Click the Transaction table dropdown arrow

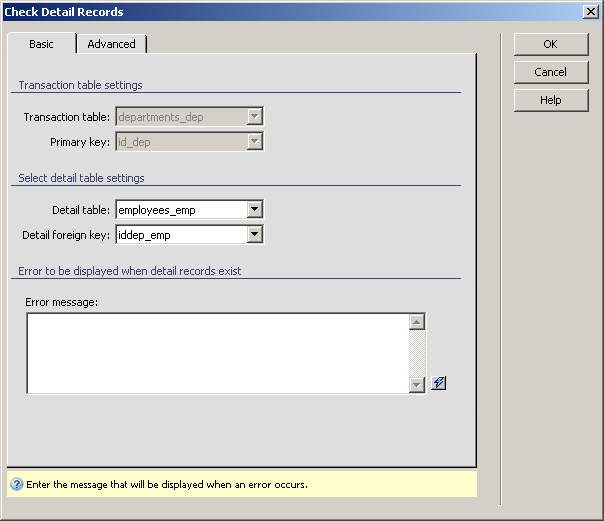[x=255, y=117]
